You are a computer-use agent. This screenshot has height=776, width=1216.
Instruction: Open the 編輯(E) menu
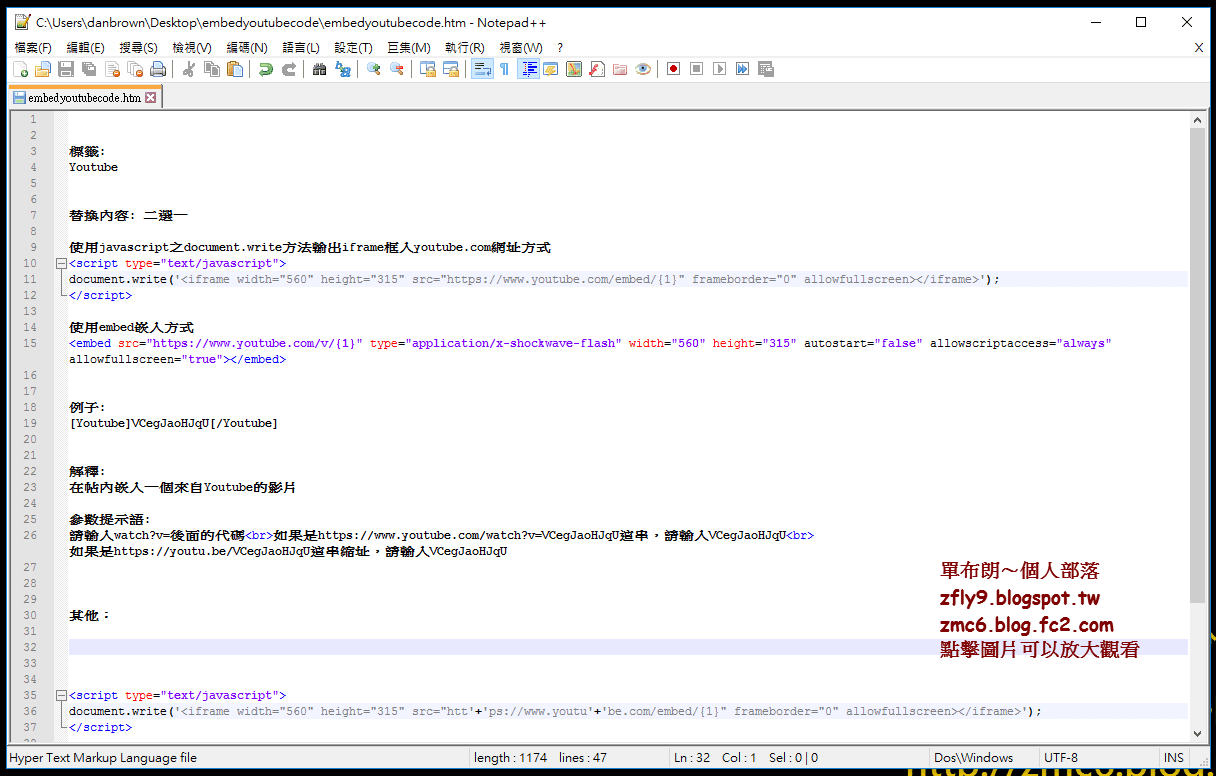tap(85, 47)
